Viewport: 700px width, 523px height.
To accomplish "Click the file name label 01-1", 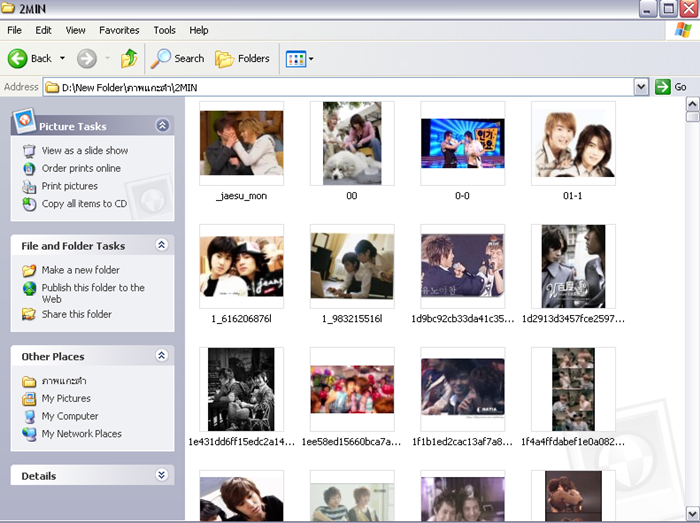I will (573, 196).
